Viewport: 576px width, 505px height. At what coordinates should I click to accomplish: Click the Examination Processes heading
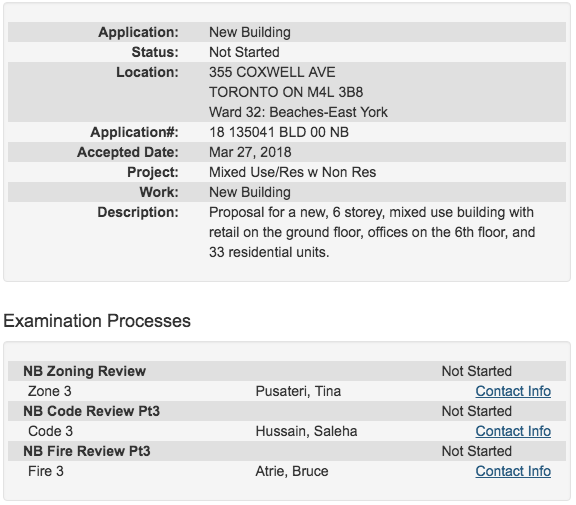pos(97,321)
